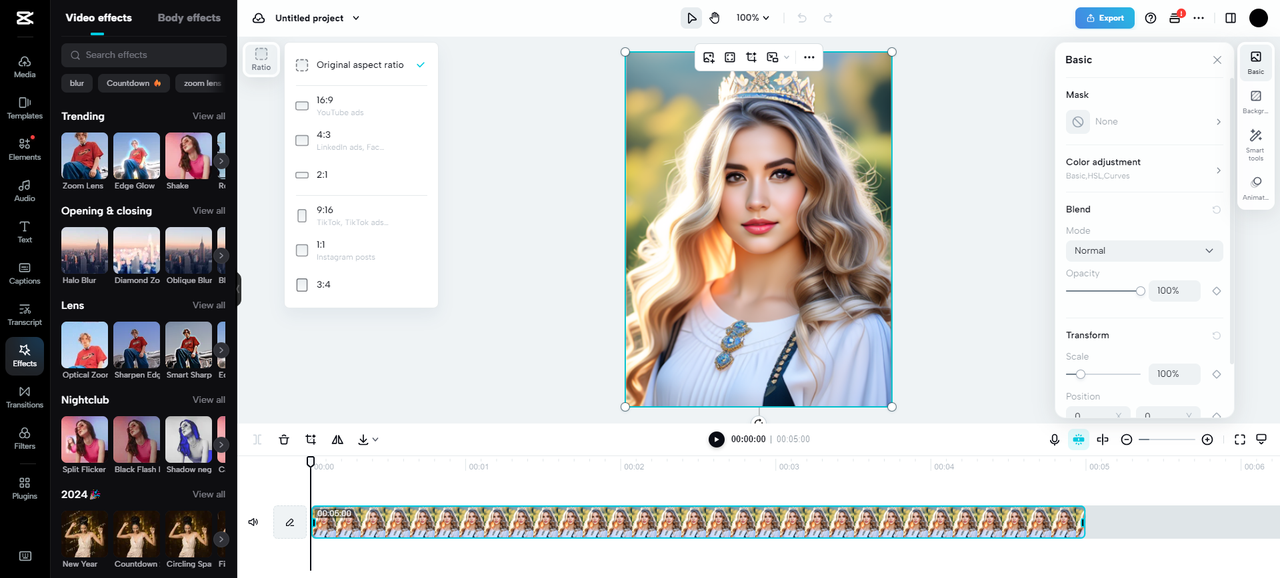The image size is (1280, 578).
Task: Select the hand pan tool
Action: 715,18
